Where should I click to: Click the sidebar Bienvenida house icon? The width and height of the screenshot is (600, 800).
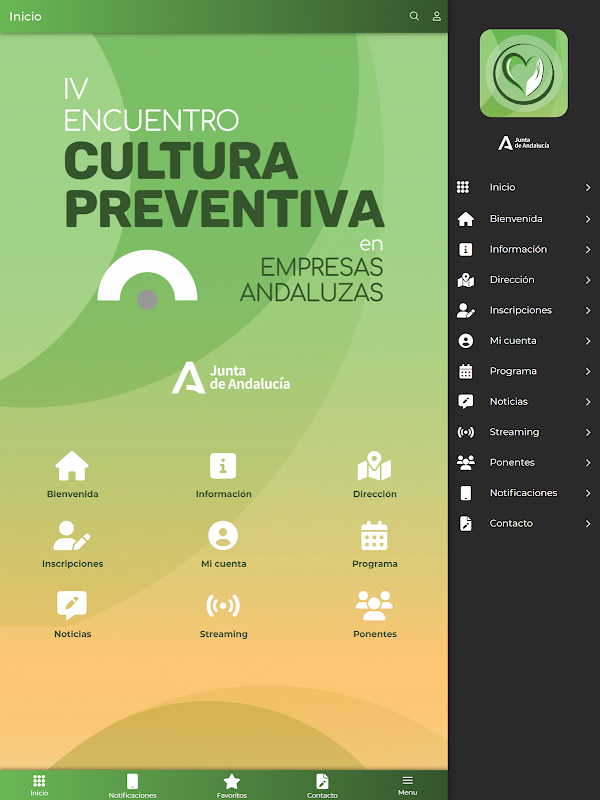[465, 219]
